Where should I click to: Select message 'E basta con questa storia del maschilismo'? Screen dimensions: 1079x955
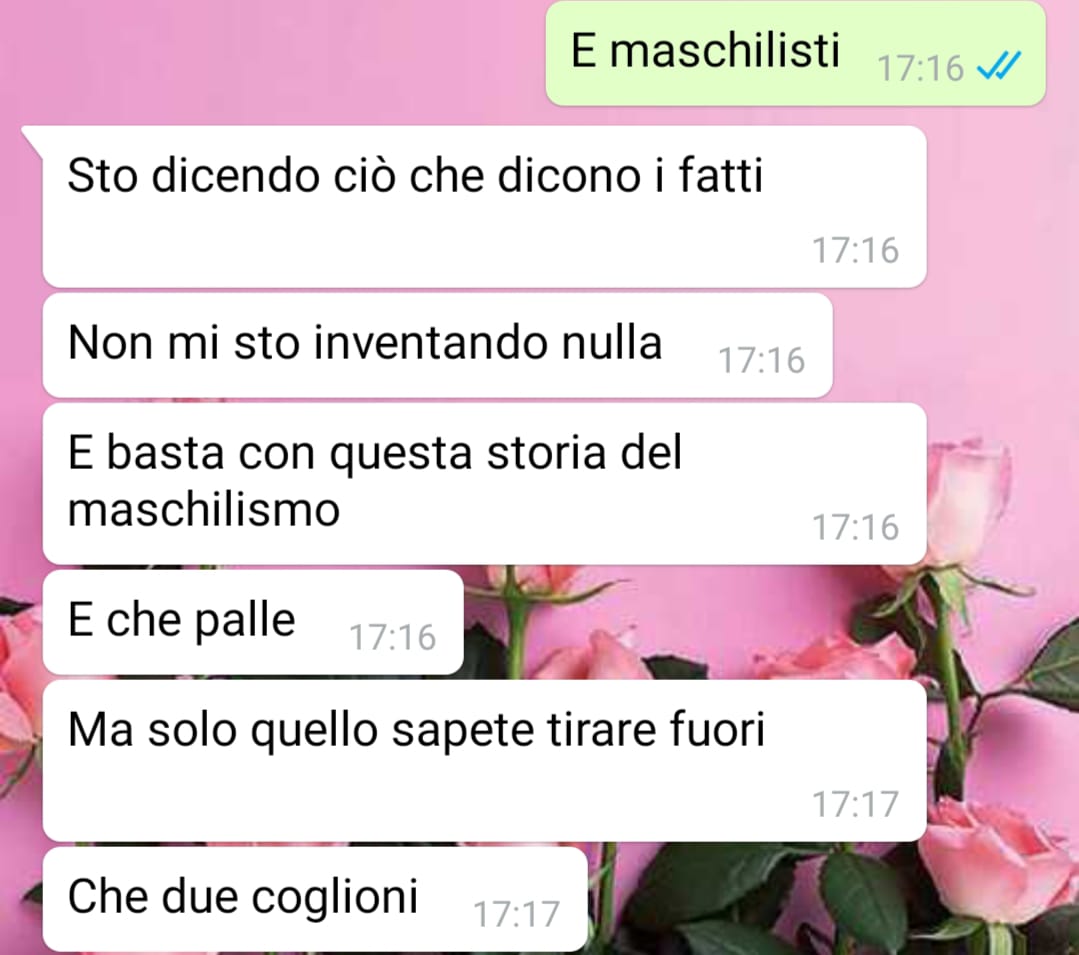point(484,484)
